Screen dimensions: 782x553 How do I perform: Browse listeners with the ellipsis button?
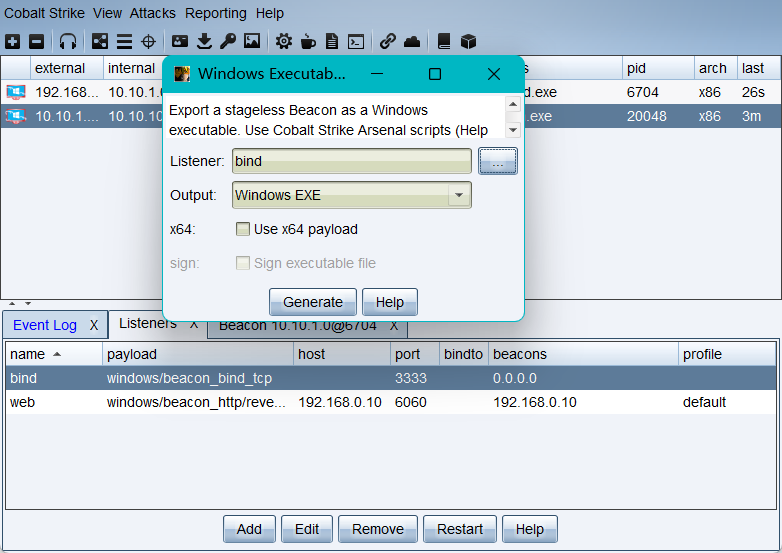click(498, 161)
